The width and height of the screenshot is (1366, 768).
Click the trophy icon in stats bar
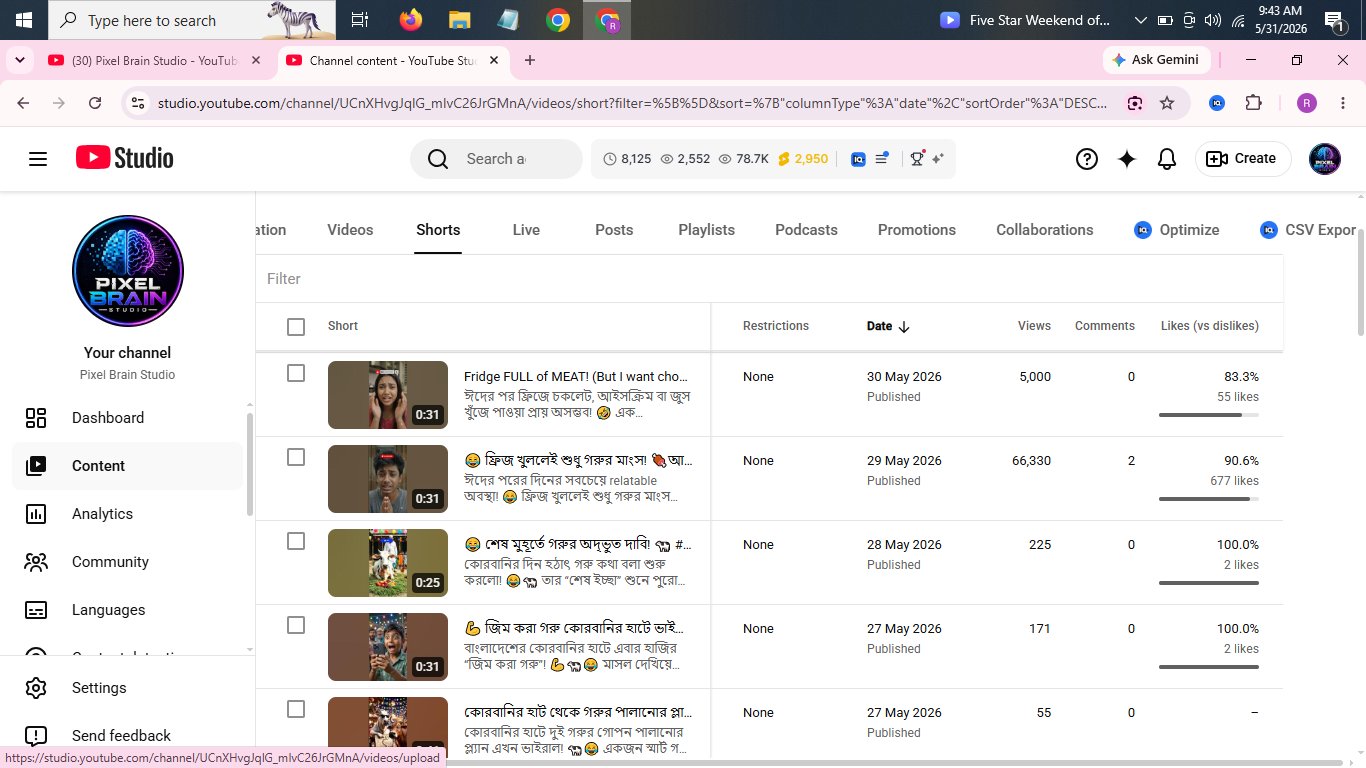(917, 158)
